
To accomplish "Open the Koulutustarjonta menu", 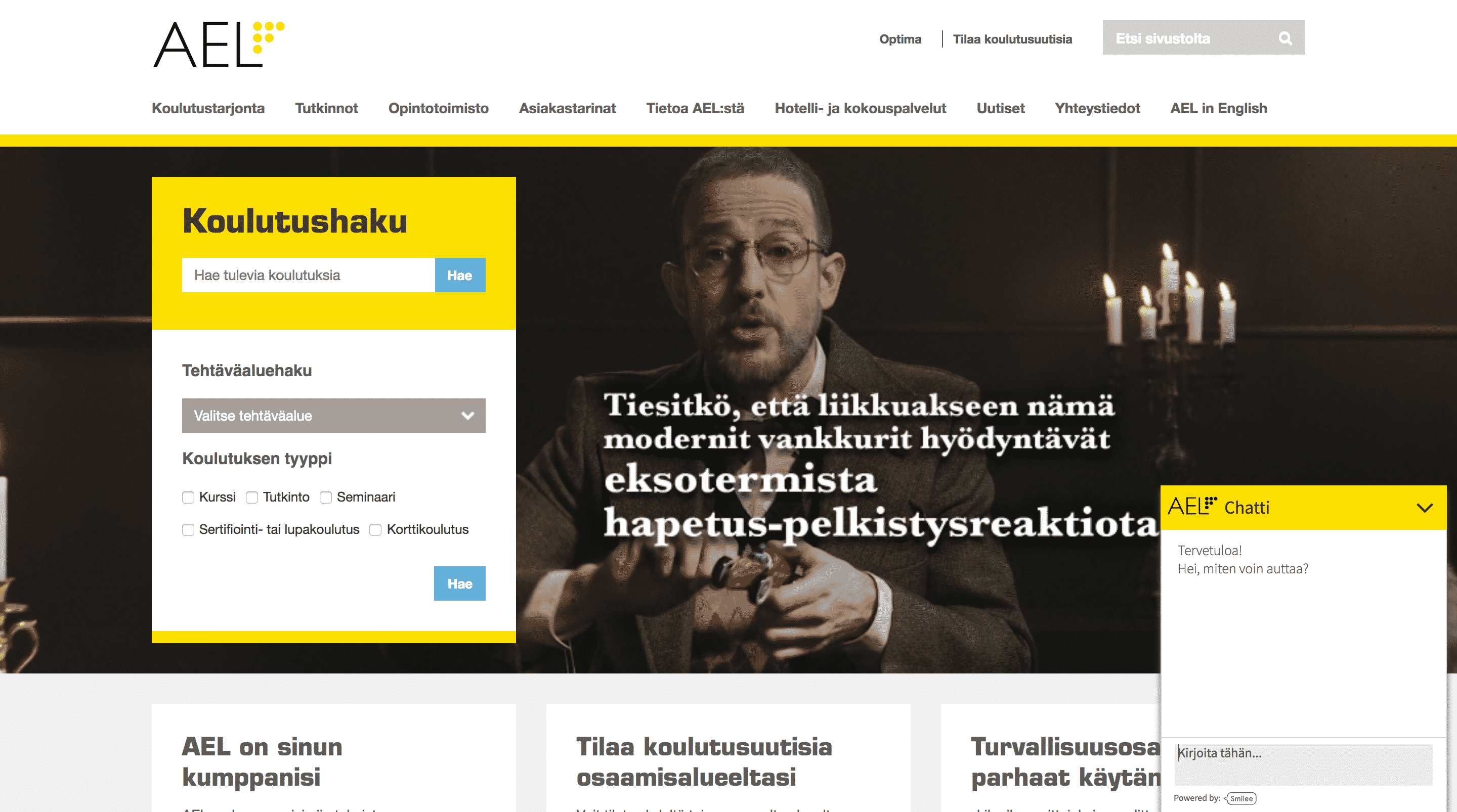I will coord(208,109).
